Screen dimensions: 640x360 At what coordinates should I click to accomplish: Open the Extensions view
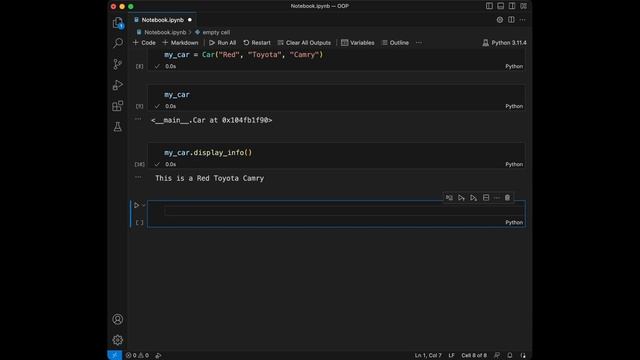point(118,106)
